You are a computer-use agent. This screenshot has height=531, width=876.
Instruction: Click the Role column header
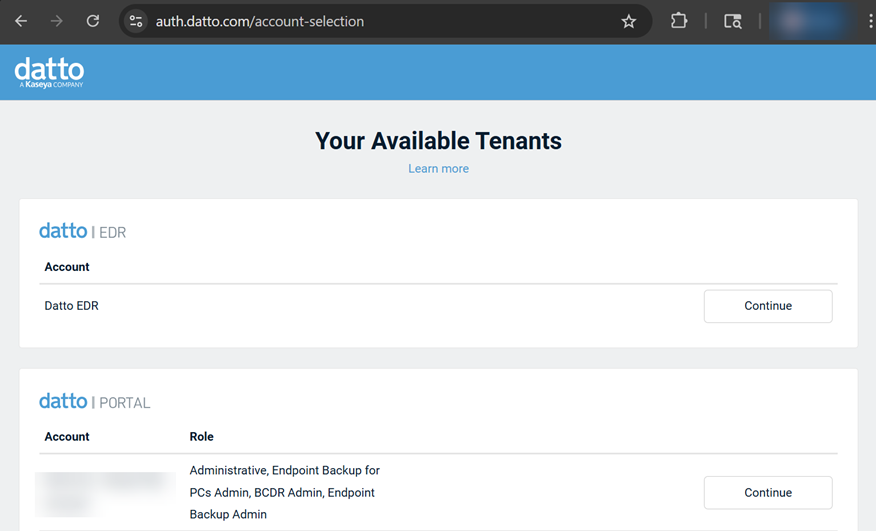pyautogui.click(x=201, y=437)
